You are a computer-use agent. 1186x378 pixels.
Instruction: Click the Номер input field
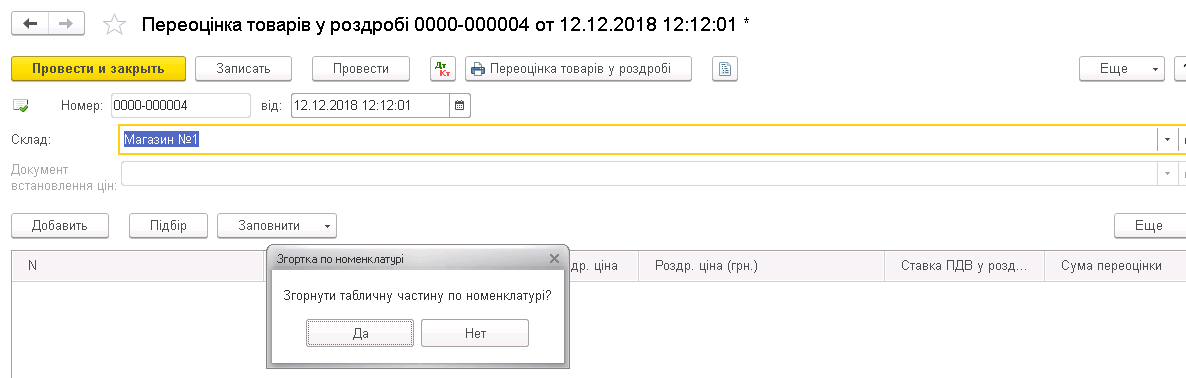point(181,106)
